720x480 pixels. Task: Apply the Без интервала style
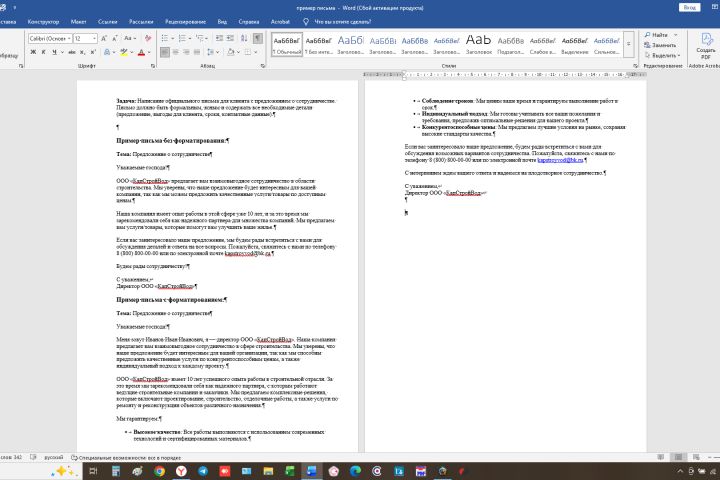click(x=318, y=45)
